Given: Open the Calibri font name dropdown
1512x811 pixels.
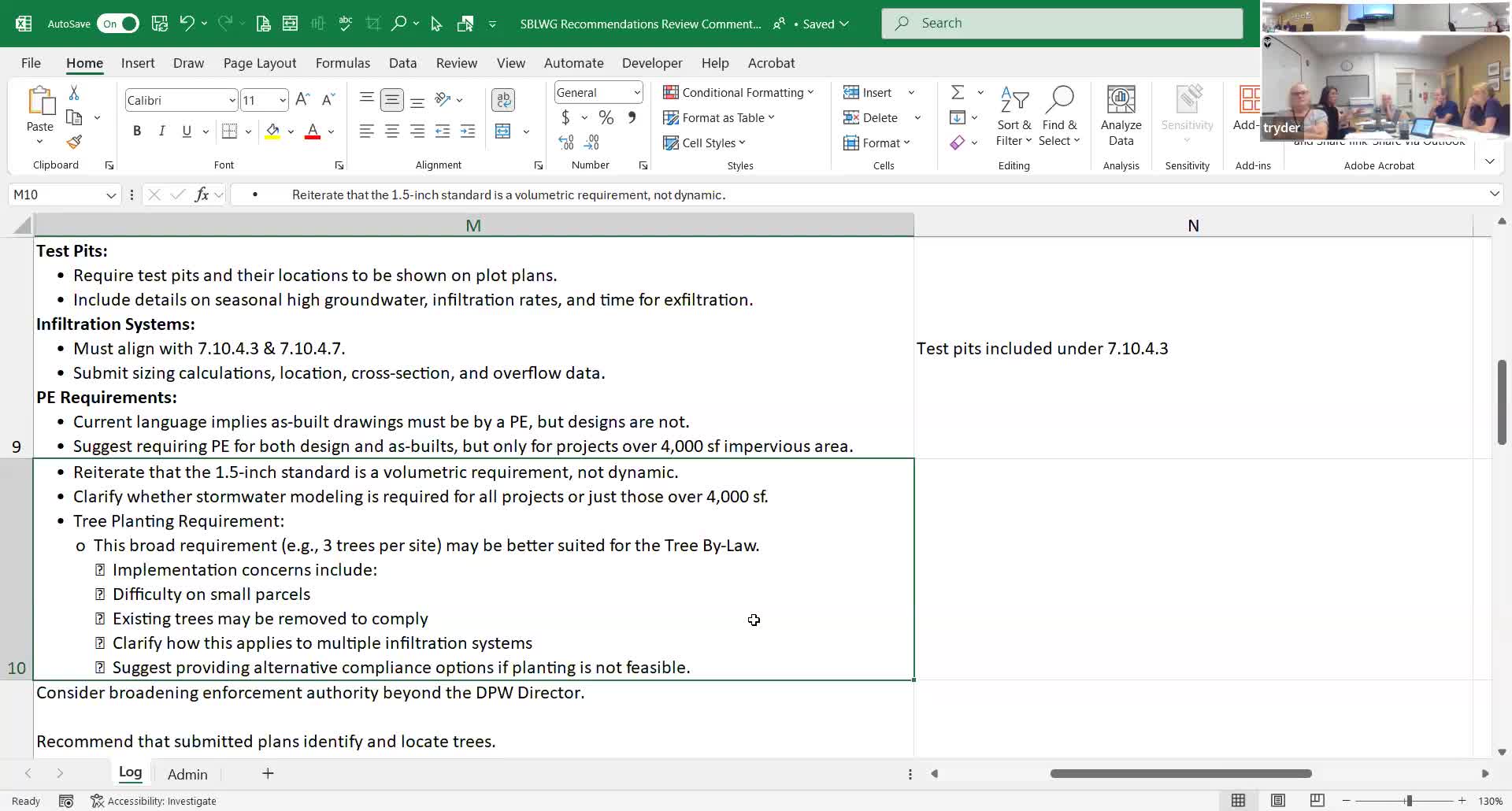Looking at the screenshot, I should 232,101.
